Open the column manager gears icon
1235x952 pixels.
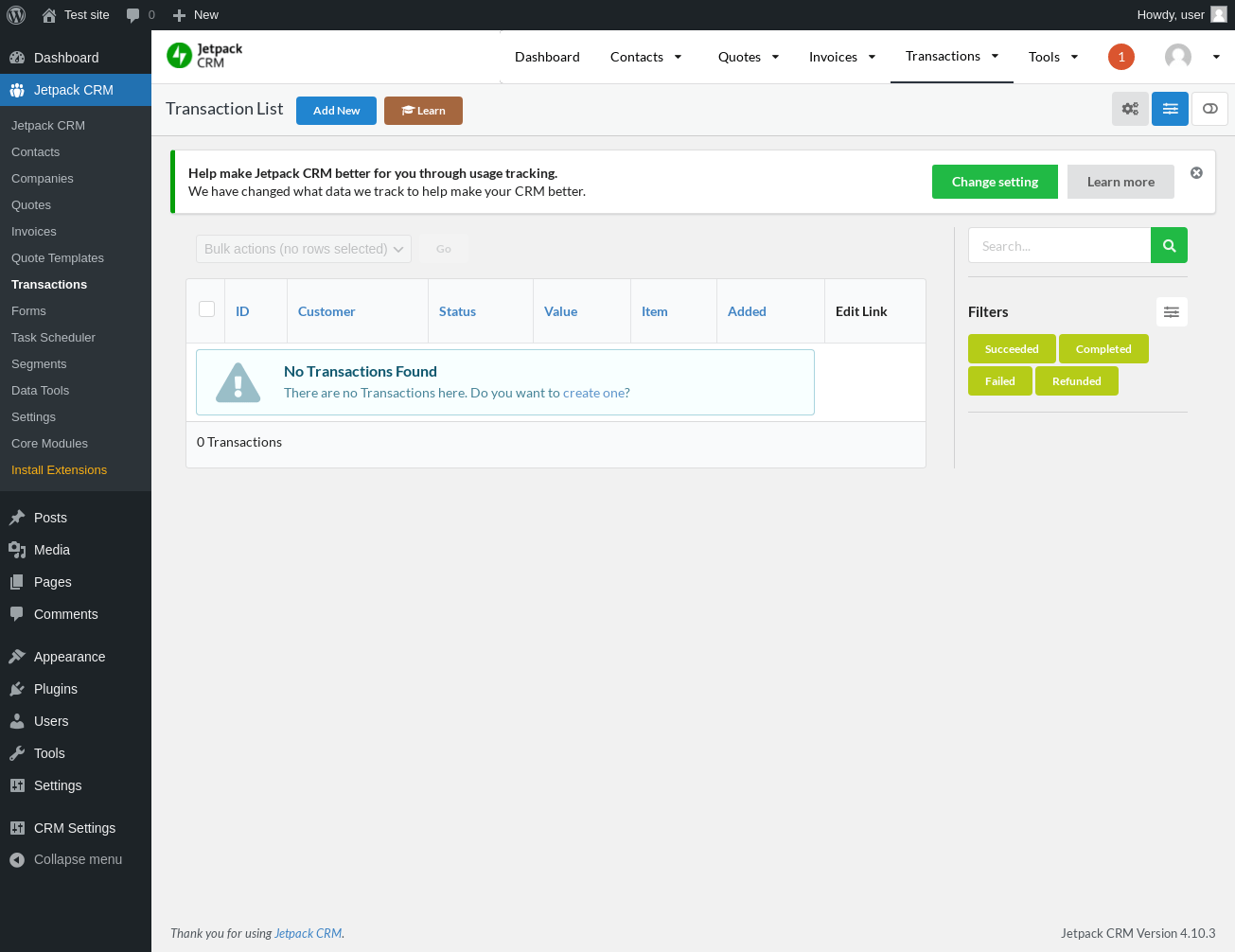click(x=1130, y=109)
